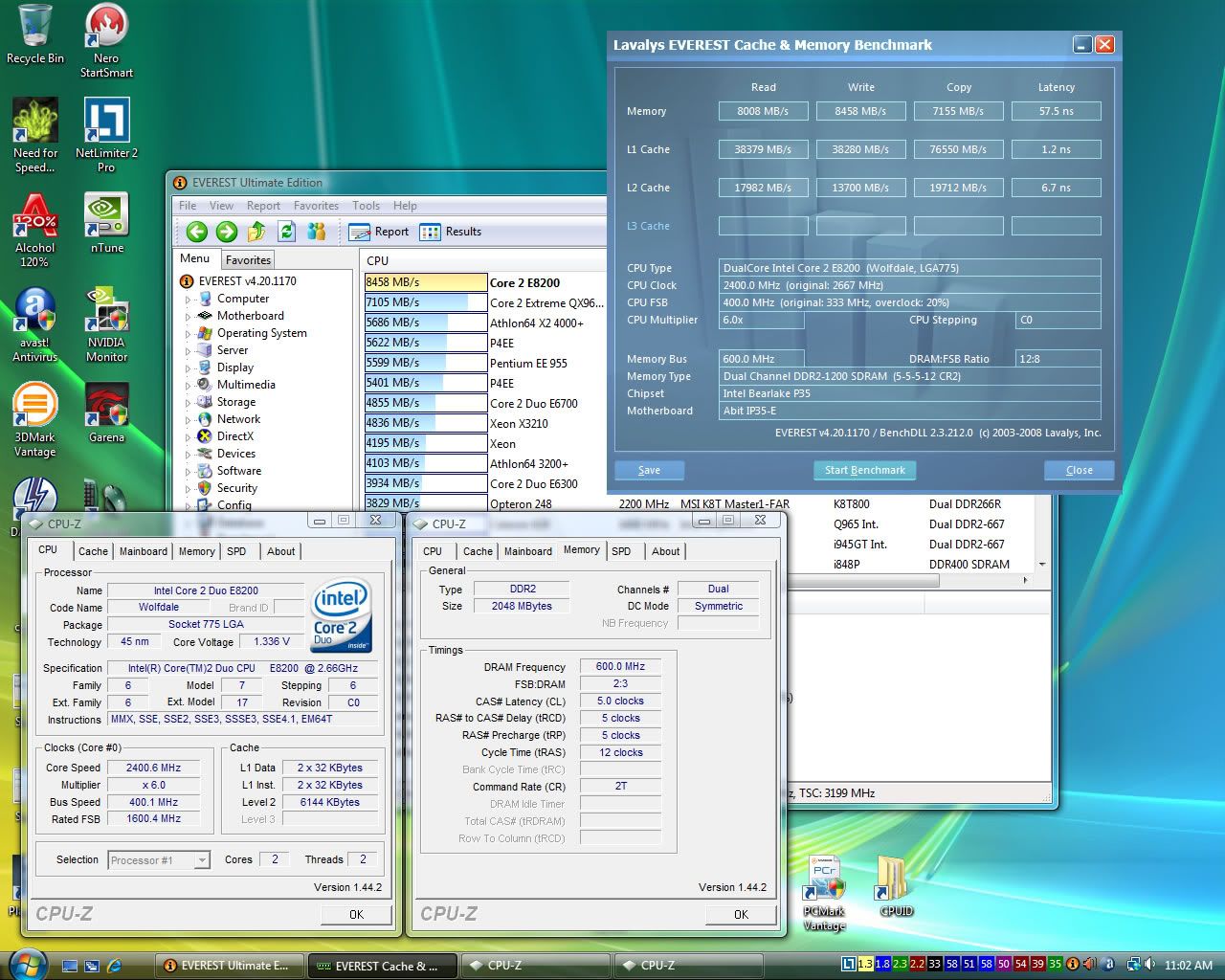Expand the Computer tree node
This screenshot has height=980, width=1225.
tap(189, 300)
